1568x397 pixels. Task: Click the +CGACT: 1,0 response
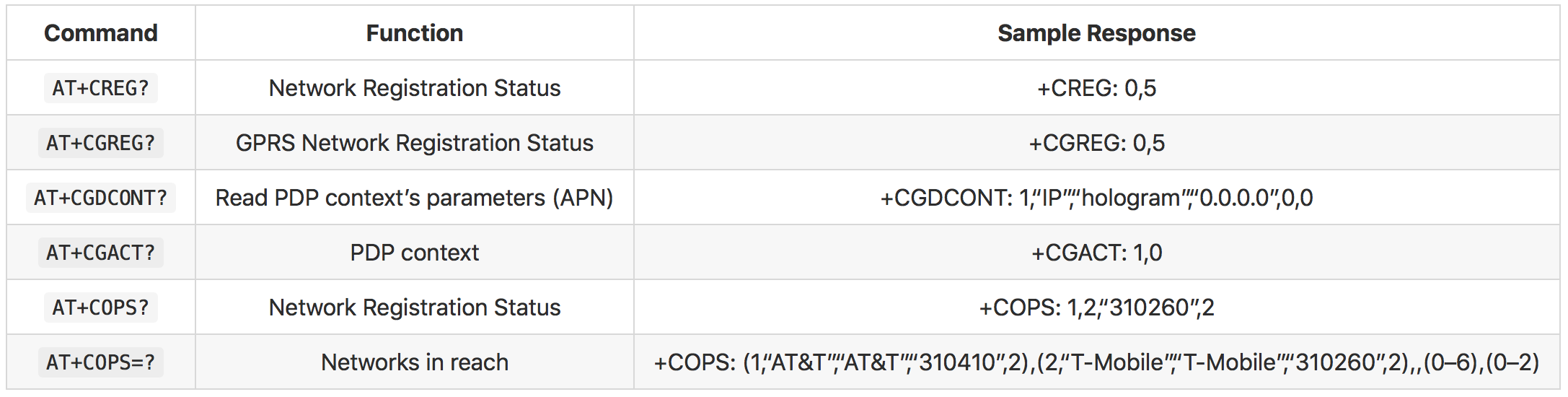pyautogui.click(x=1096, y=253)
